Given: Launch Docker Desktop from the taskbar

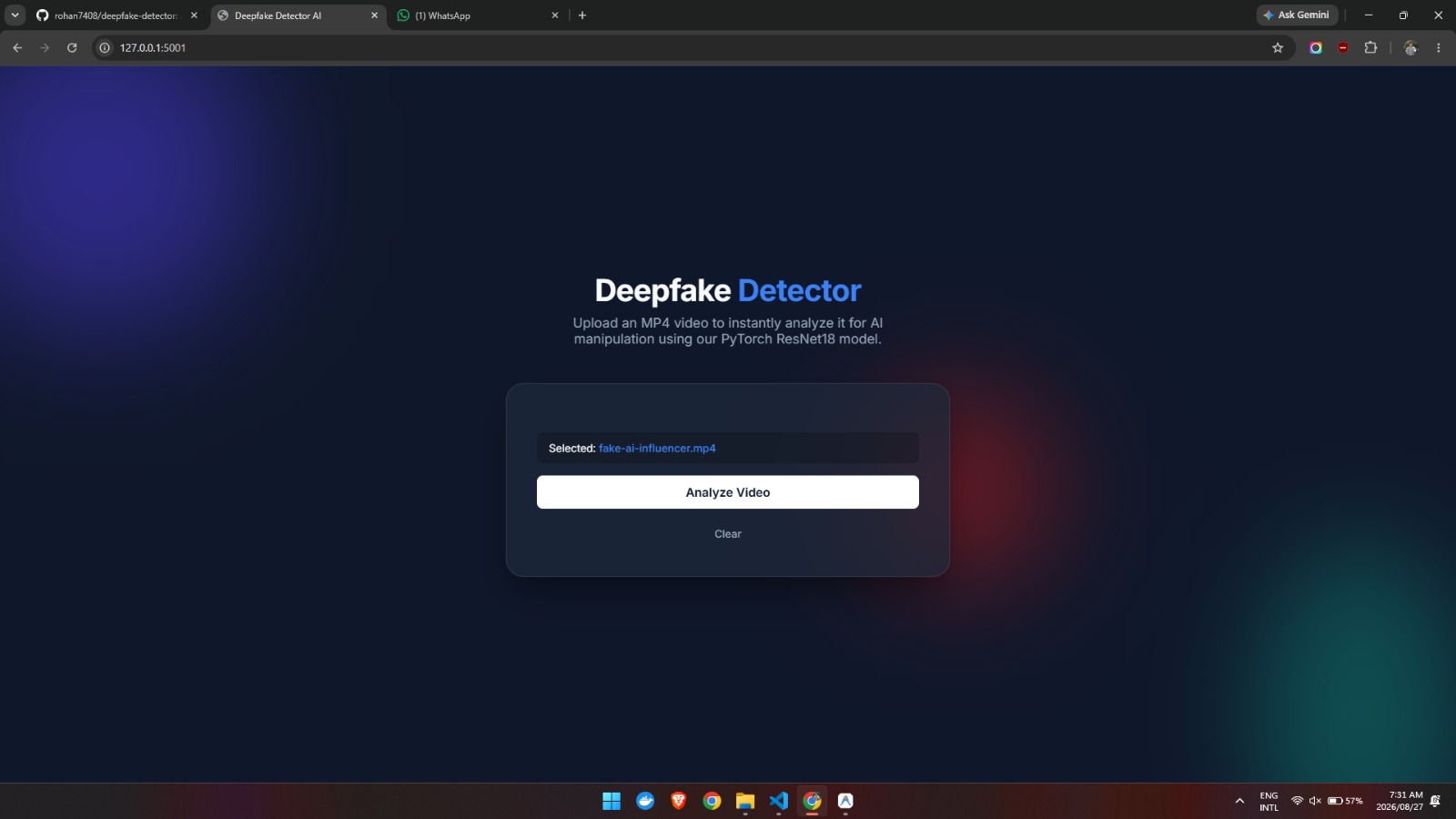Looking at the screenshot, I should point(645,801).
